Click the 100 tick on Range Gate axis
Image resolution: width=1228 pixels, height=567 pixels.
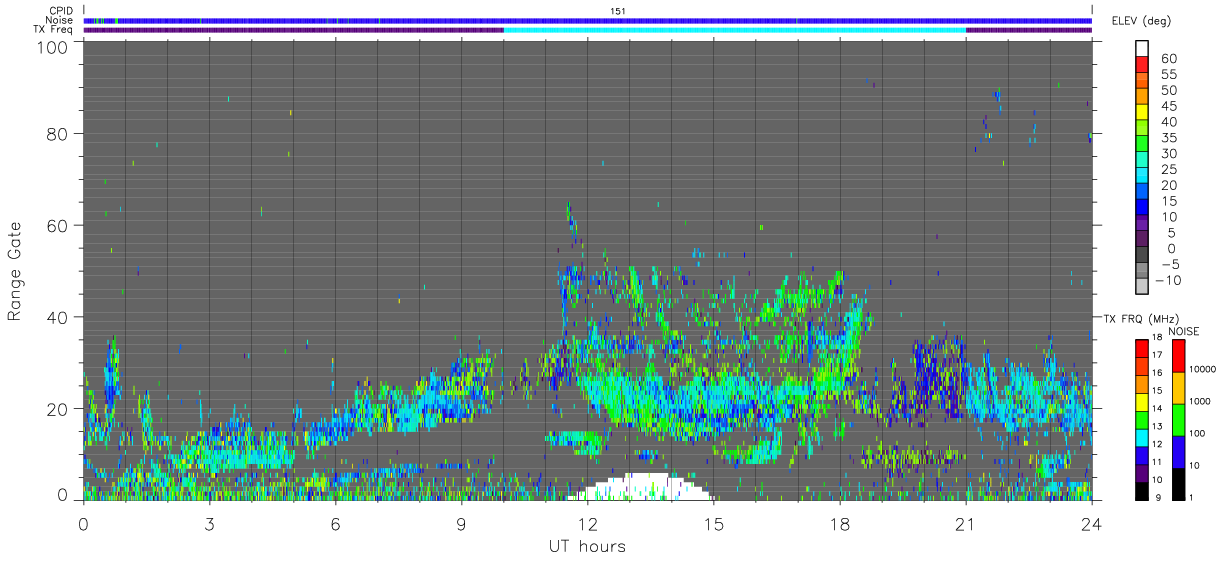coord(51,46)
